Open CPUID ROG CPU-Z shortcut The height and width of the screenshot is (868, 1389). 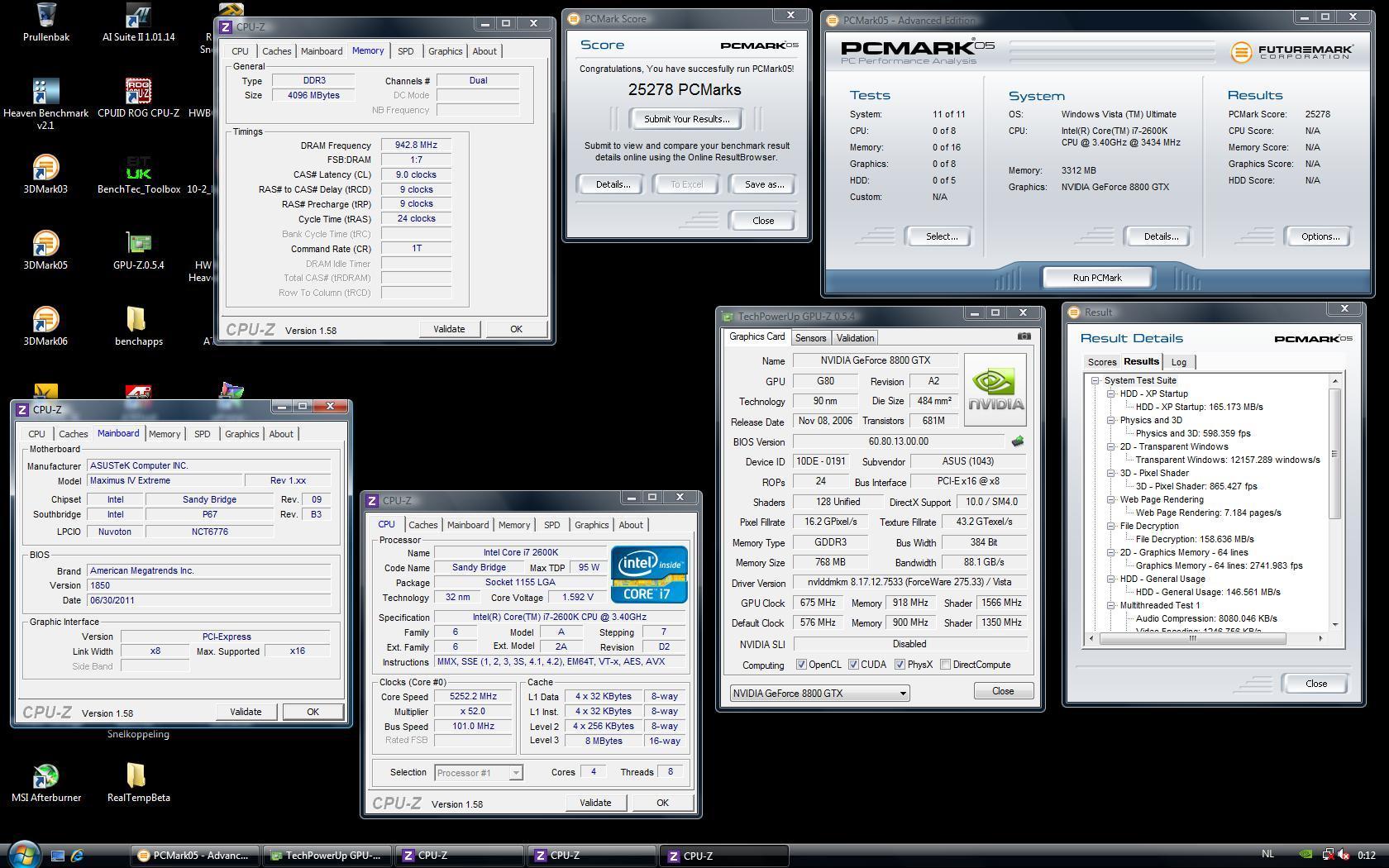tap(138, 98)
